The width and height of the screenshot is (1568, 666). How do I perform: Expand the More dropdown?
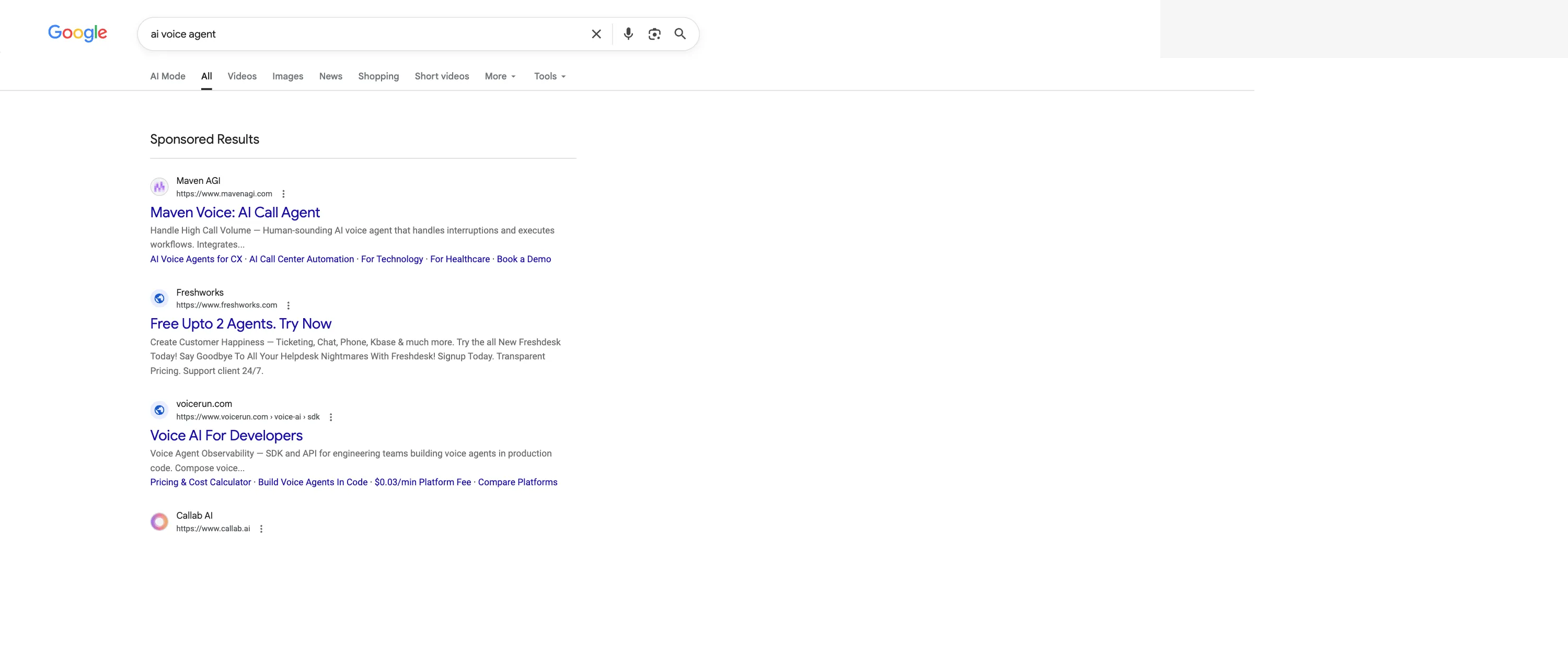tap(500, 76)
